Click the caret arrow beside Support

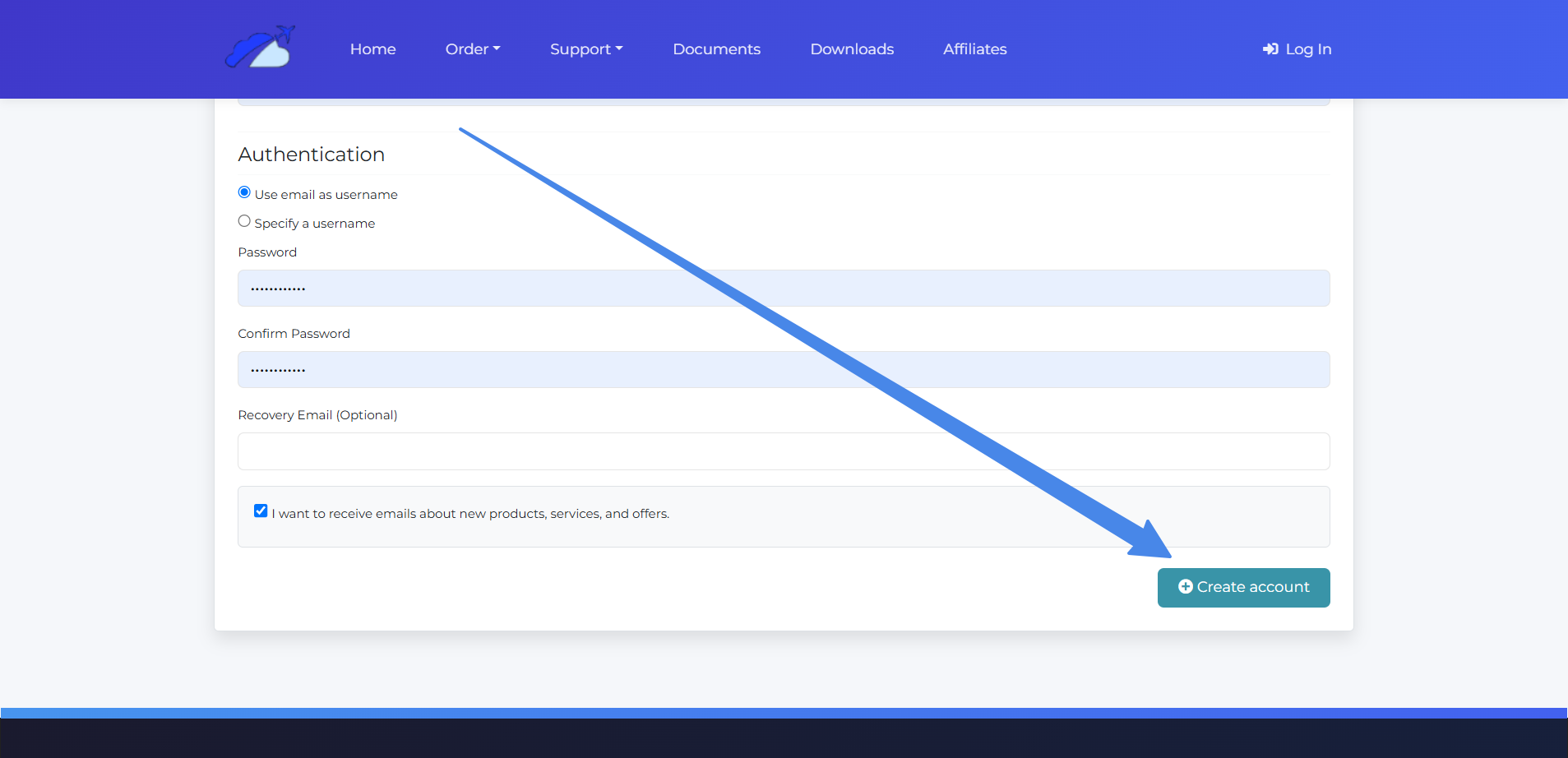[x=619, y=49]
